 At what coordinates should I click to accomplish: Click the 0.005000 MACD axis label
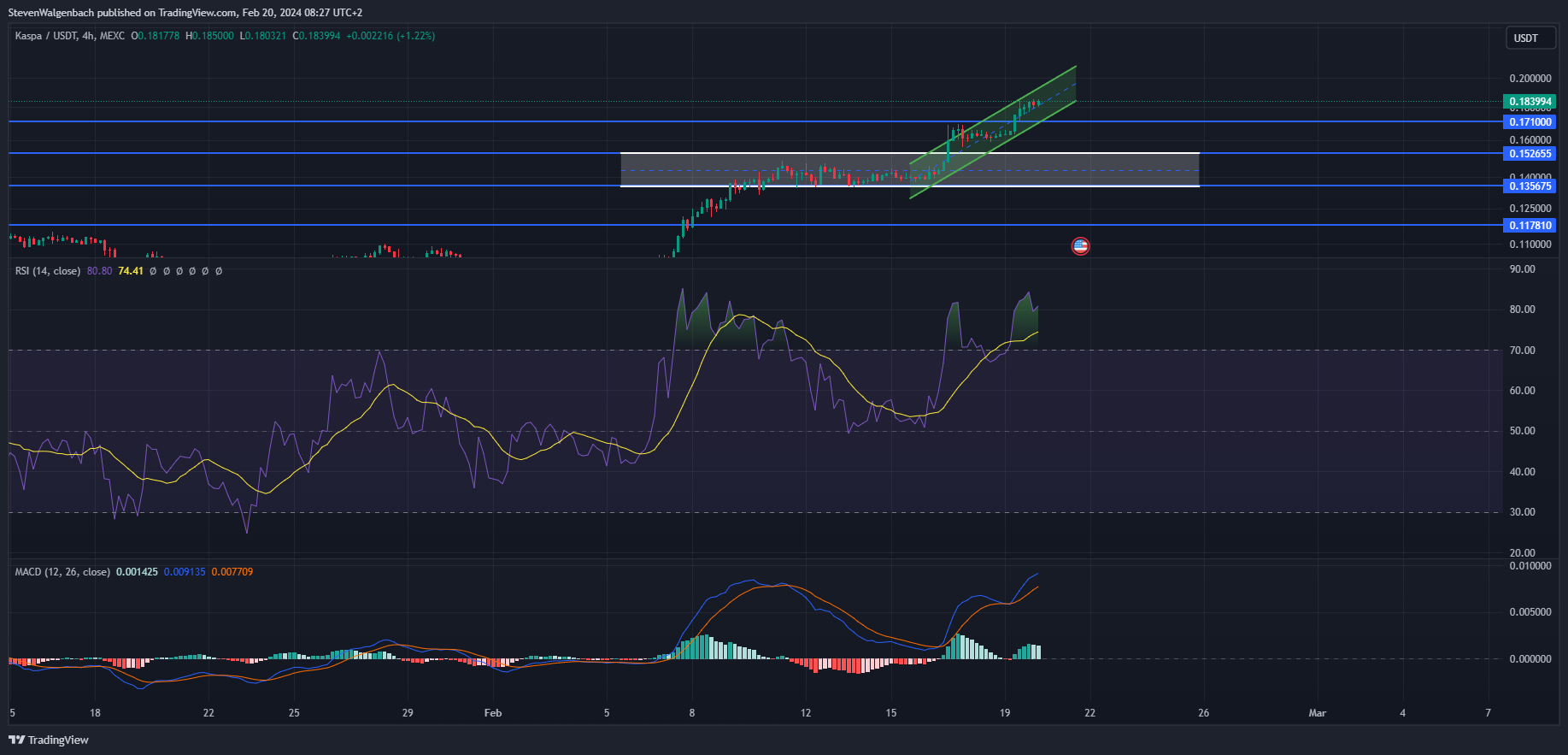[x=1530, y=612]
